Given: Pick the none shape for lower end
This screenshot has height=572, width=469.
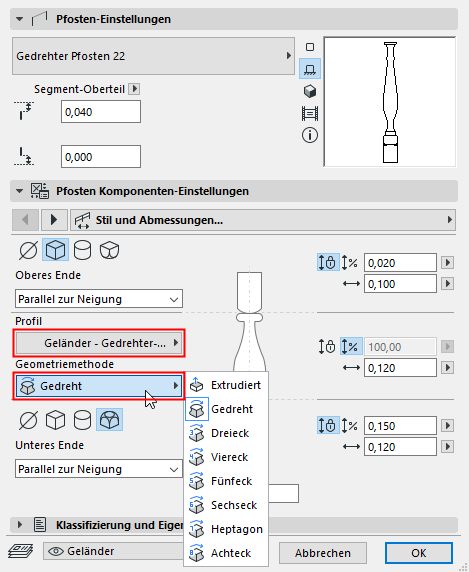Looking at the screenshot, I should coord(28,420).
